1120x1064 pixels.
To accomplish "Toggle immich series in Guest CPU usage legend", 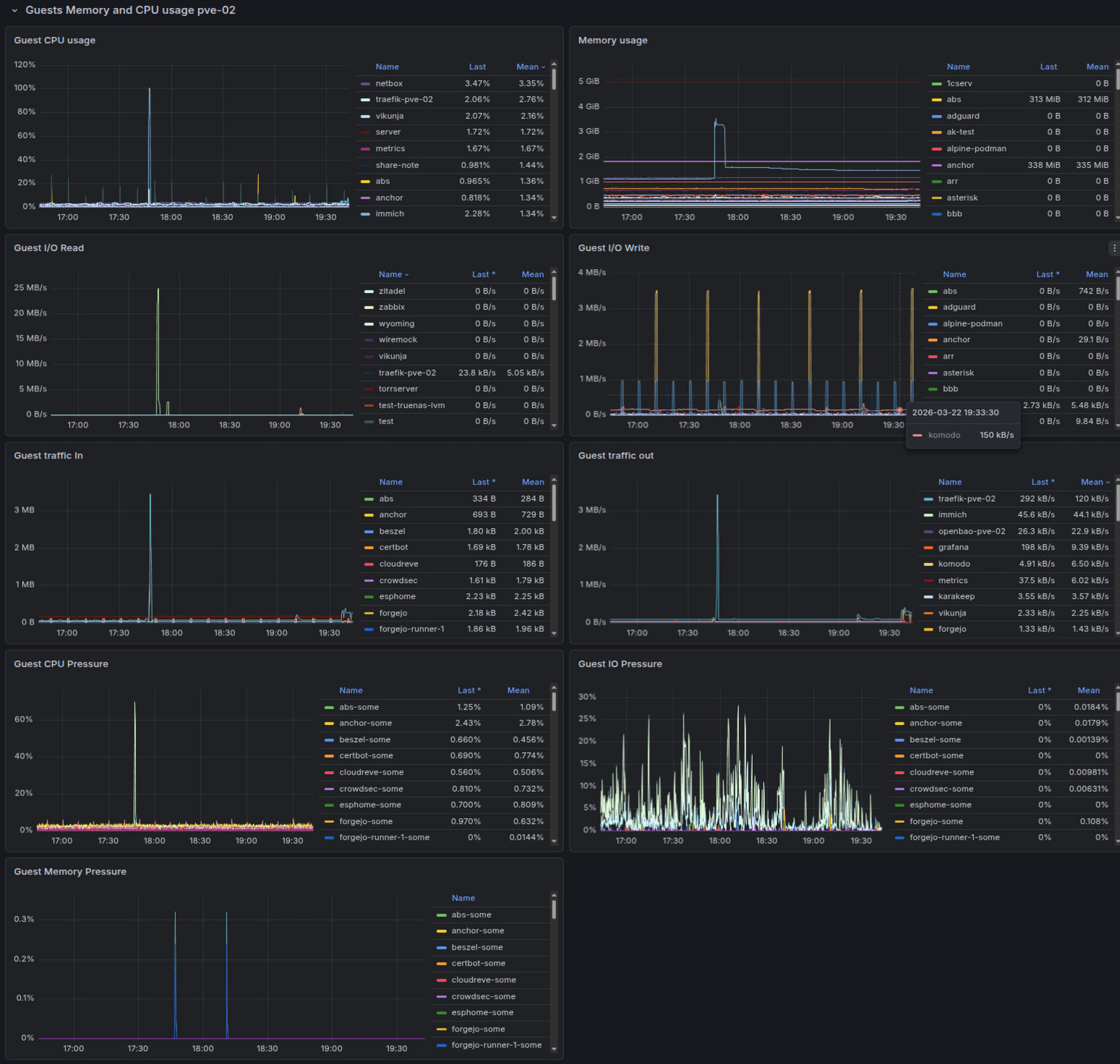I will coord(390,214).
